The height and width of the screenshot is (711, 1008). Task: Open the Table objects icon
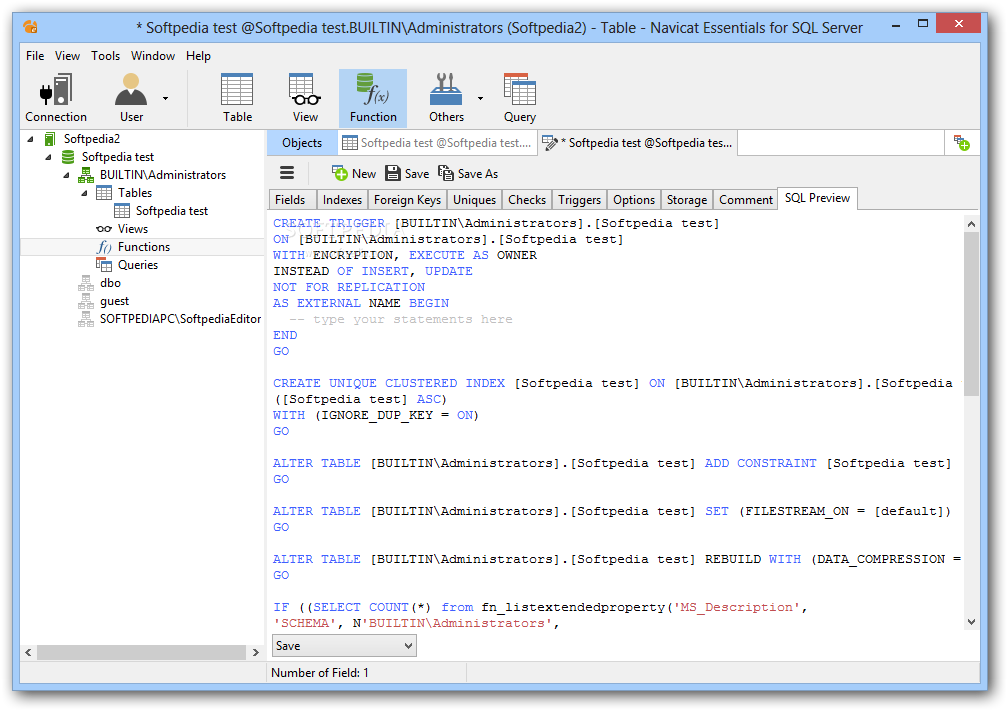coord(237,98)
